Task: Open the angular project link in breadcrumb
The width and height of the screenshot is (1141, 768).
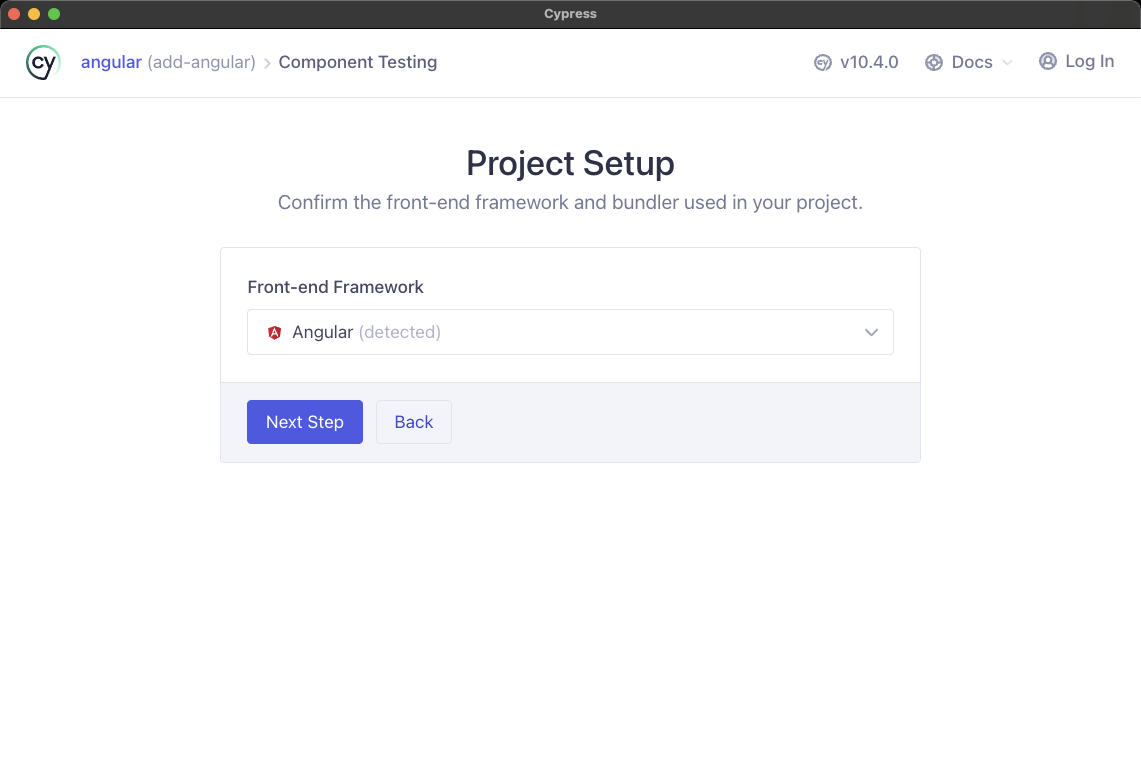Action: pyautogui.click(x=111, y=62)
